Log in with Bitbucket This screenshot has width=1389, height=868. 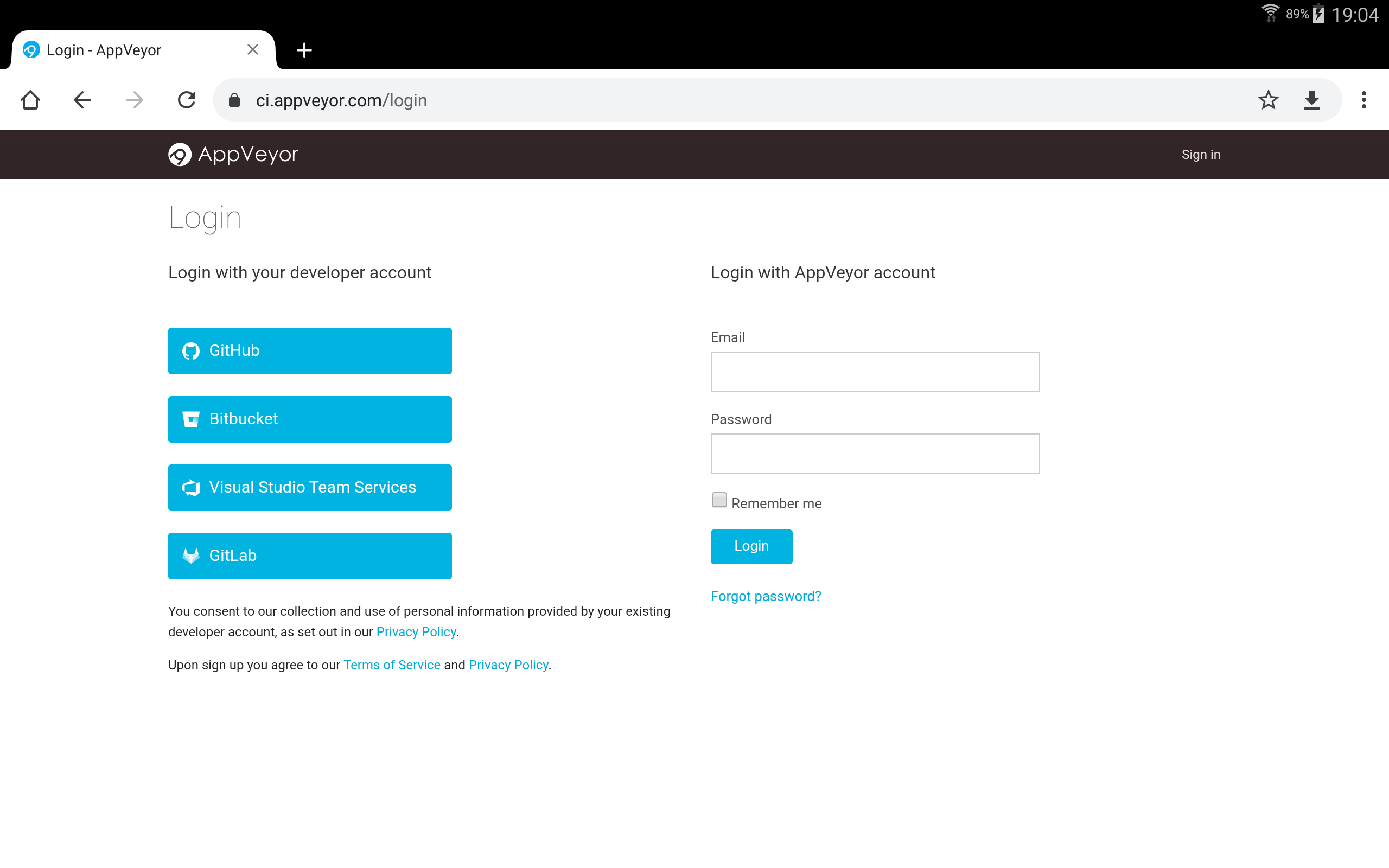310,419
